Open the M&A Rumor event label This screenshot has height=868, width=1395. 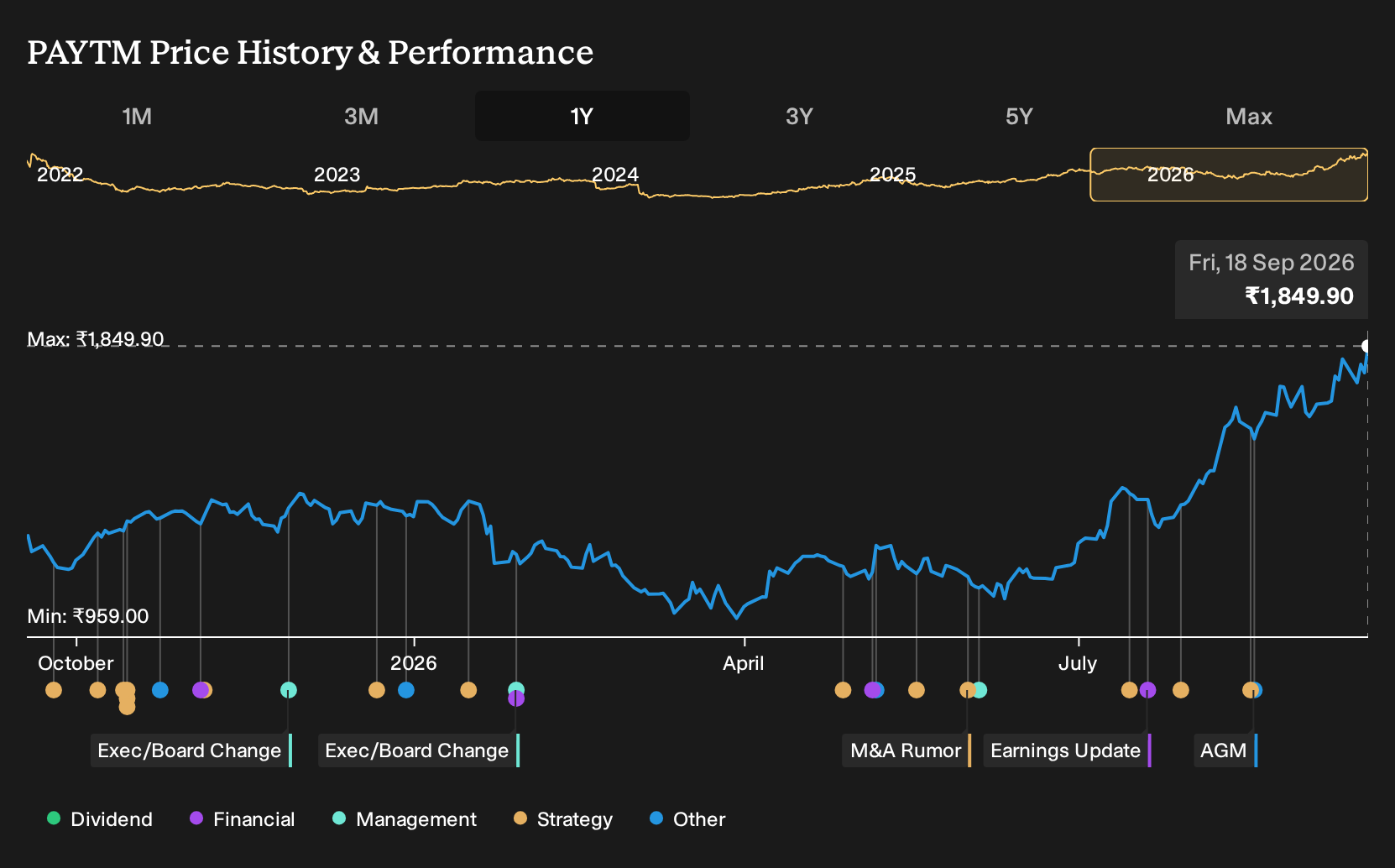pos(906,750)
